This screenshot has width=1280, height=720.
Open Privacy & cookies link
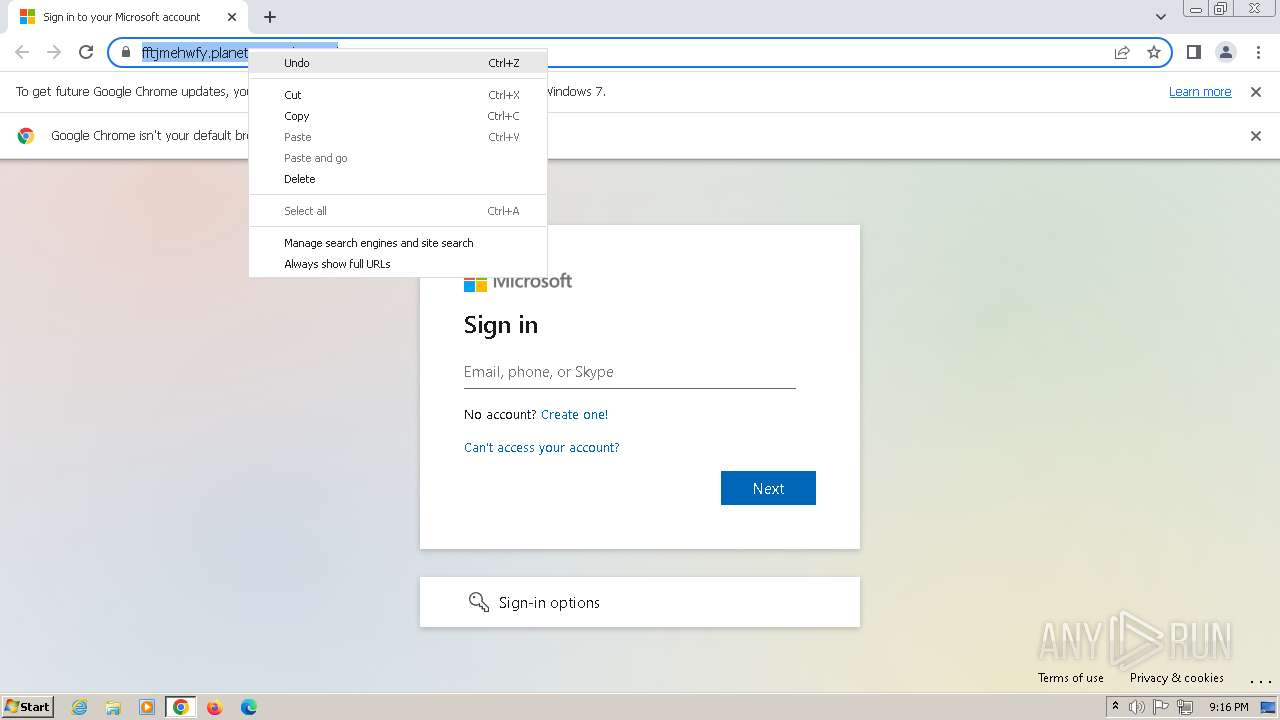[x=1177, y=678]
